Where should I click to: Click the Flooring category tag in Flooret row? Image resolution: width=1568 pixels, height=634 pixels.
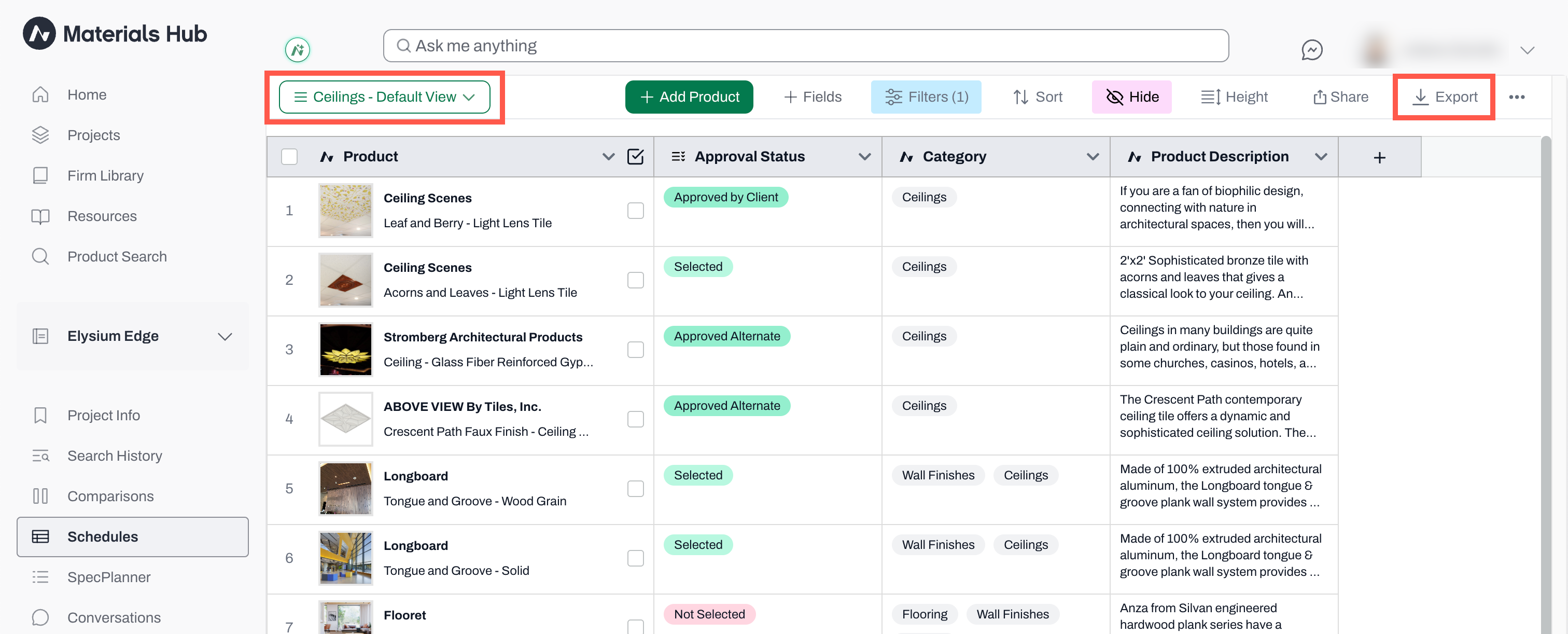(924, 614)
